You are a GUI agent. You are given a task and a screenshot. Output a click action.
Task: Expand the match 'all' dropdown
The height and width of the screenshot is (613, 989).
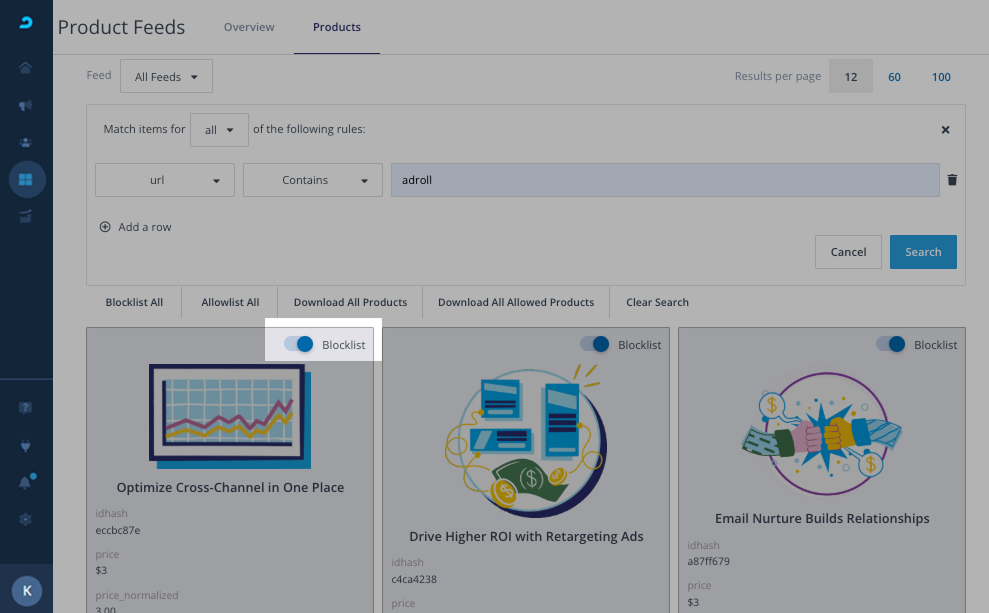click(219, 130)
